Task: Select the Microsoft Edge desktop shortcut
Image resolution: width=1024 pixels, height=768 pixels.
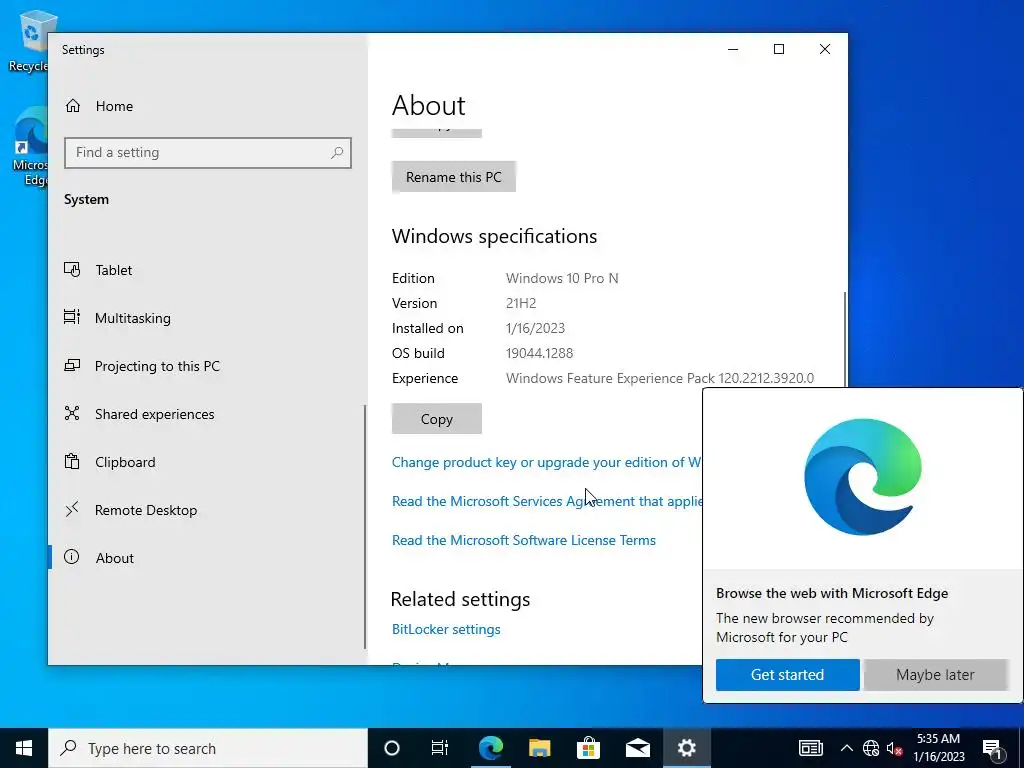Action: tap(30, 147)
